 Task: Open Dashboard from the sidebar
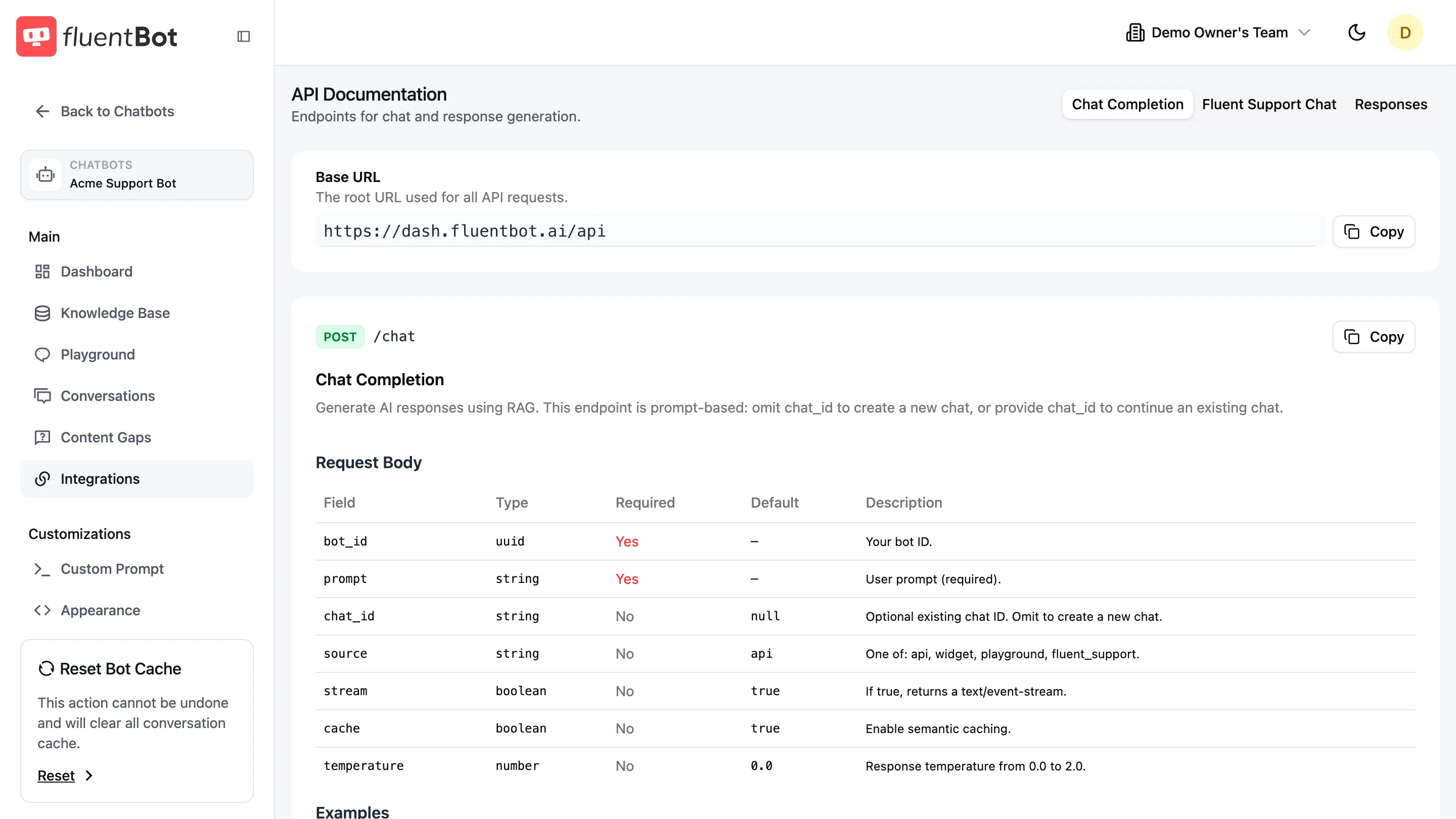pos(137,271)
